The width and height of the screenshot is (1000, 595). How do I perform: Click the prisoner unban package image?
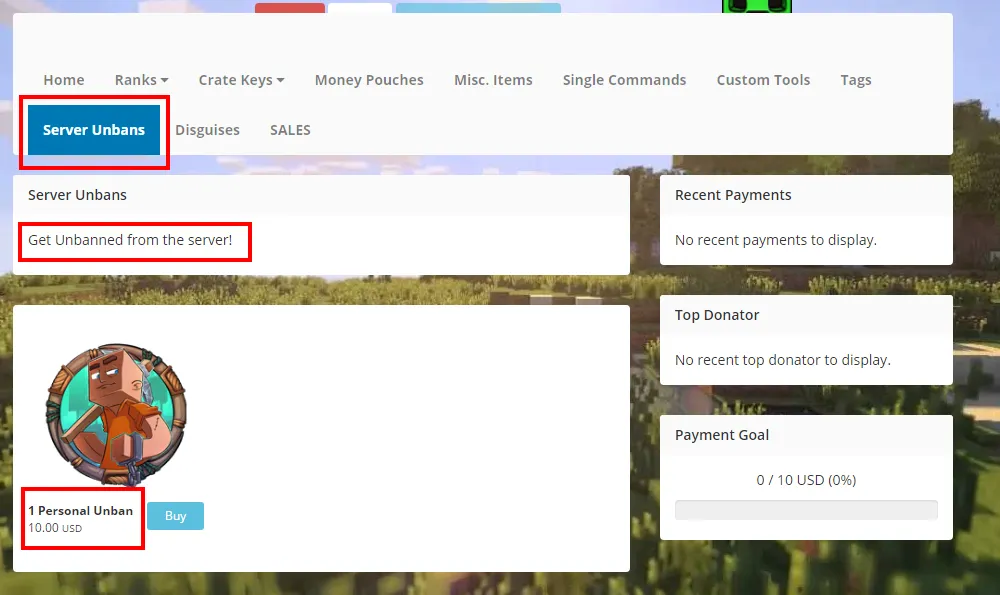click(x=116, y=415)
